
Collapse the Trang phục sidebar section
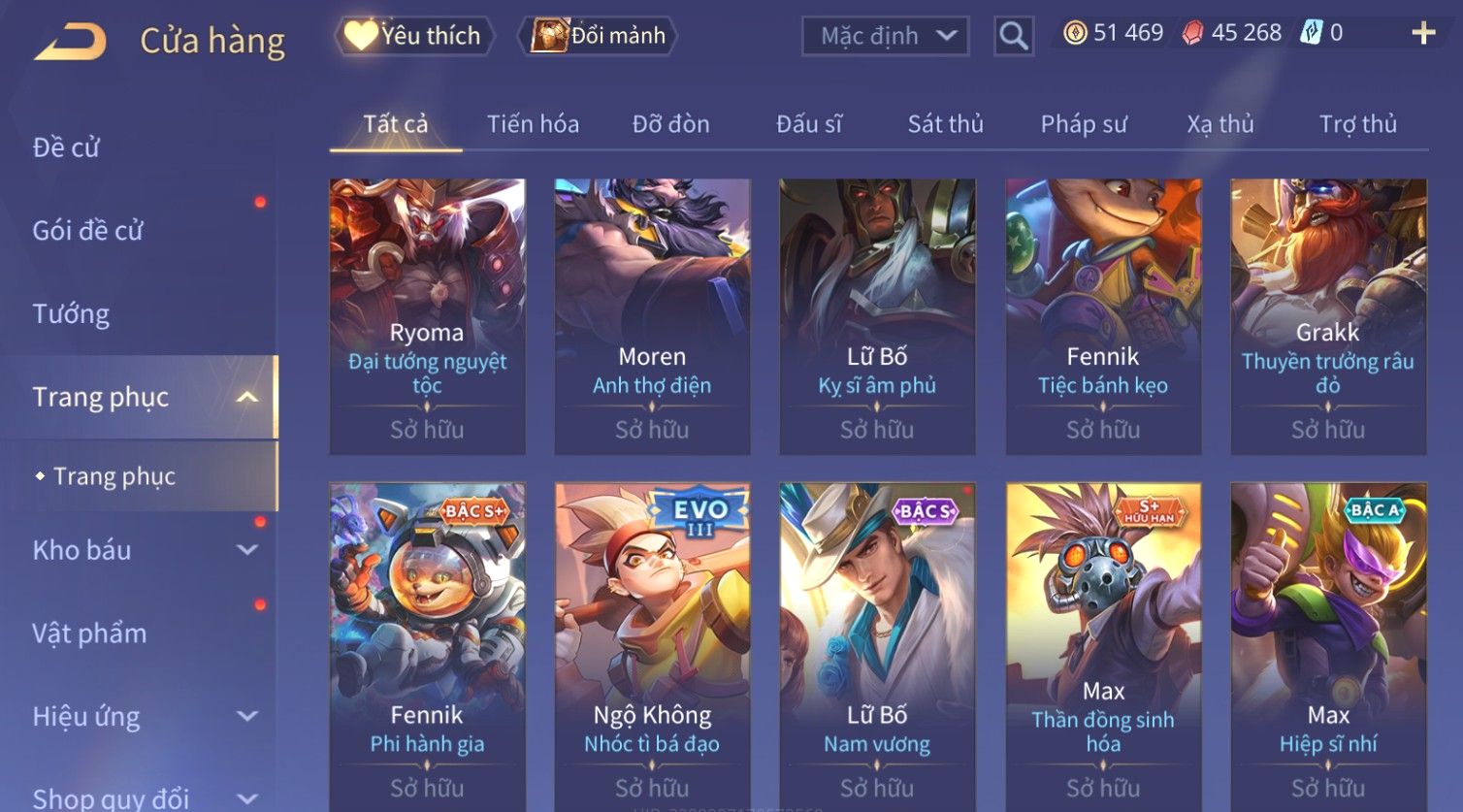point(247,398)
